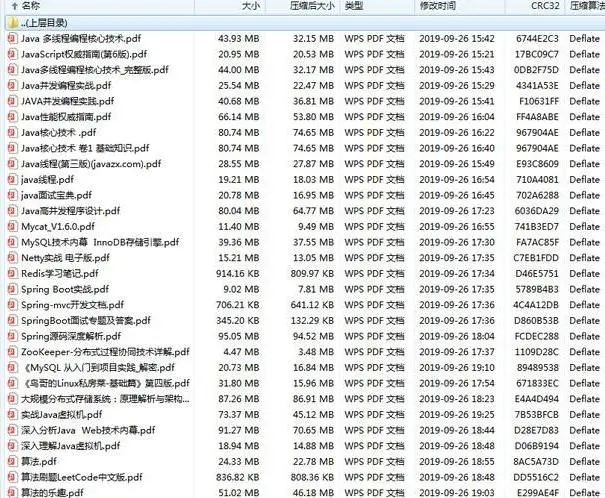Click PDF icon of JavaScript权威指南(第6版).pdf
Image resolution: width=605 pixels, height=498 pixels.
12,54
